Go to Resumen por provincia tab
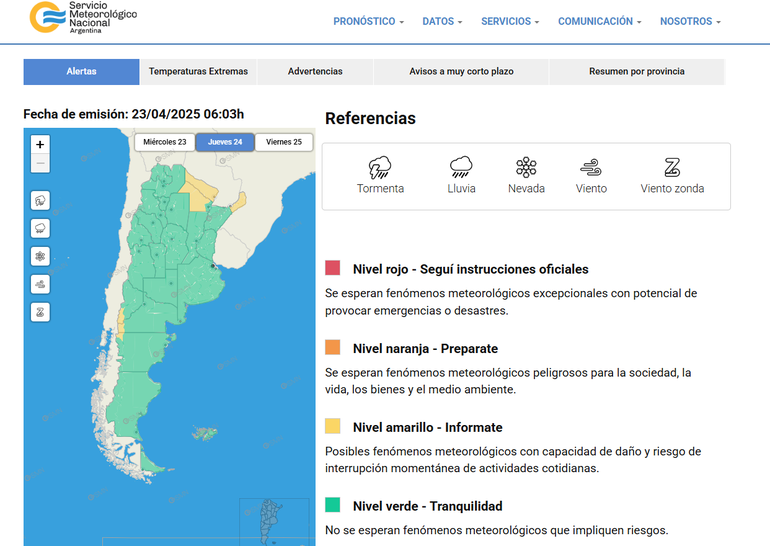Screen dimensions: 770x546 [x=636, y=72]
